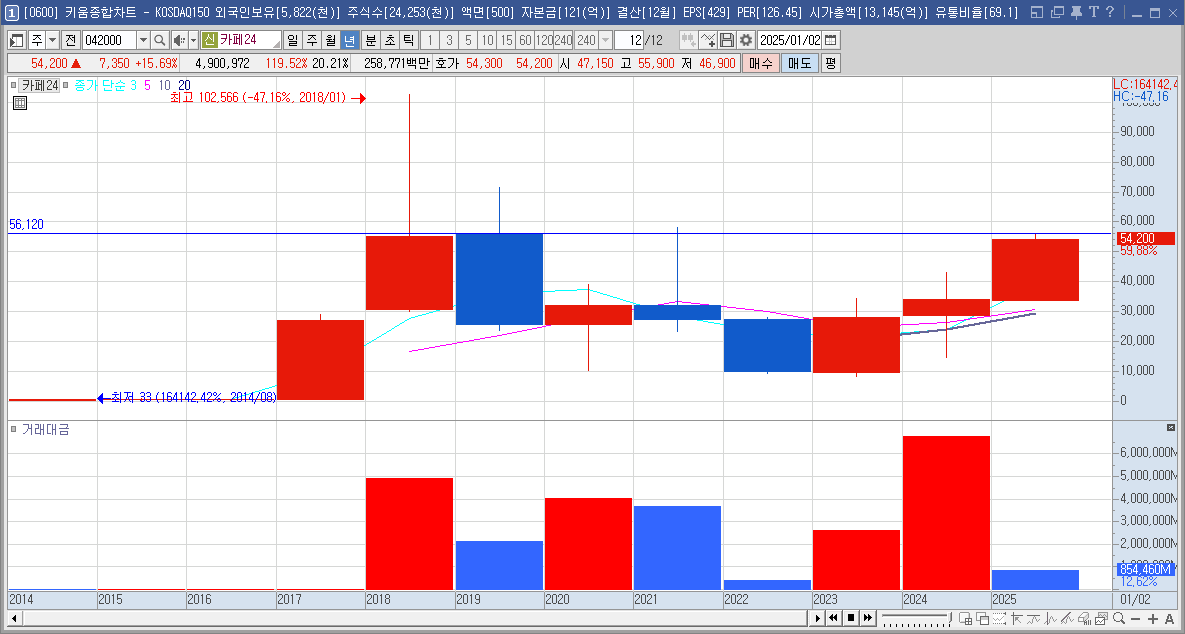This screenshot has height=634, width=1185.
Task: Click the 평 button next to 매도
Action: (831, 63)
